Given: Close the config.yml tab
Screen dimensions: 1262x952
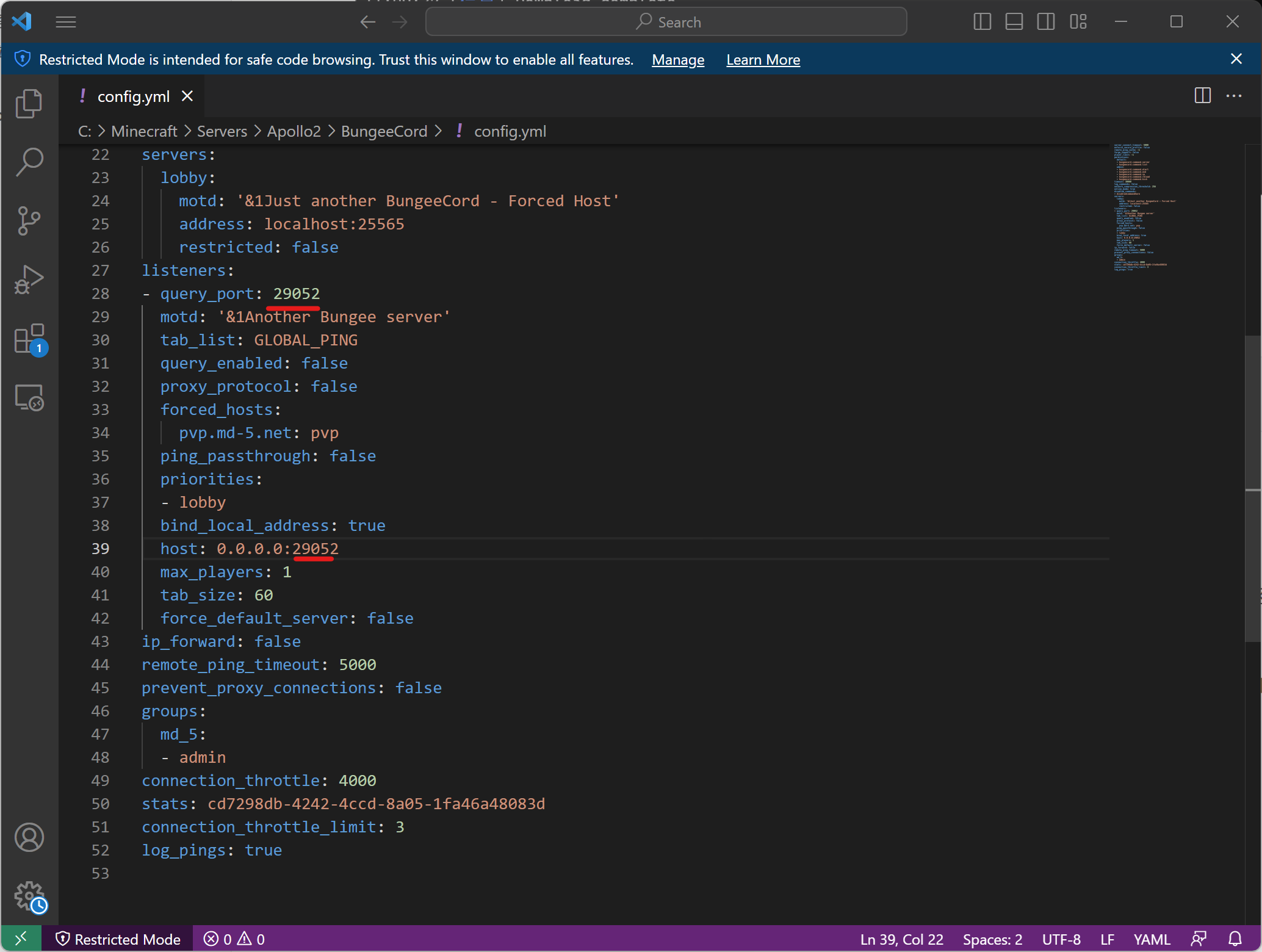Looking at the screenshot, I should (x=187, y=96).
